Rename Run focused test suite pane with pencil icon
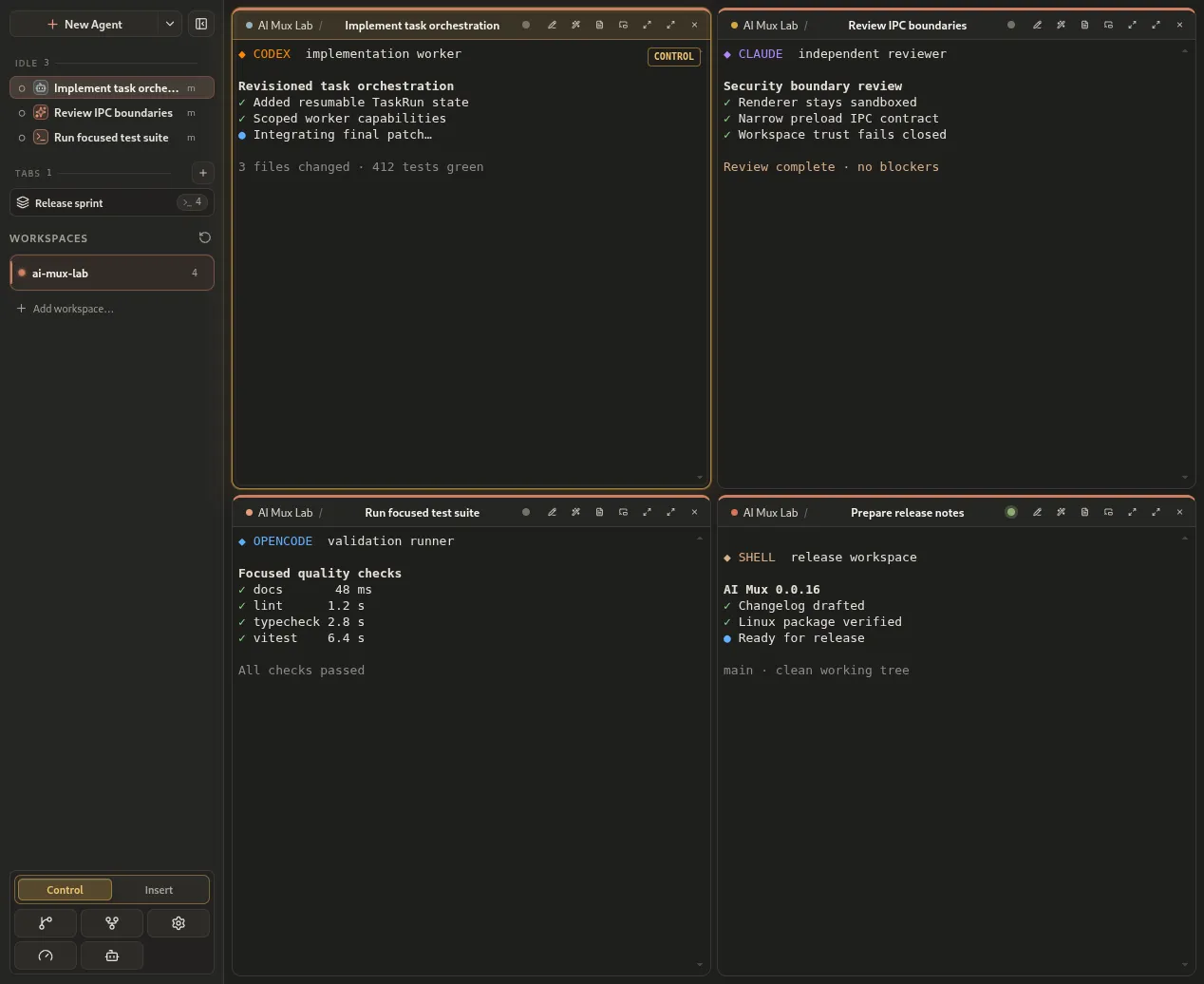 click(x=552, y=512)
